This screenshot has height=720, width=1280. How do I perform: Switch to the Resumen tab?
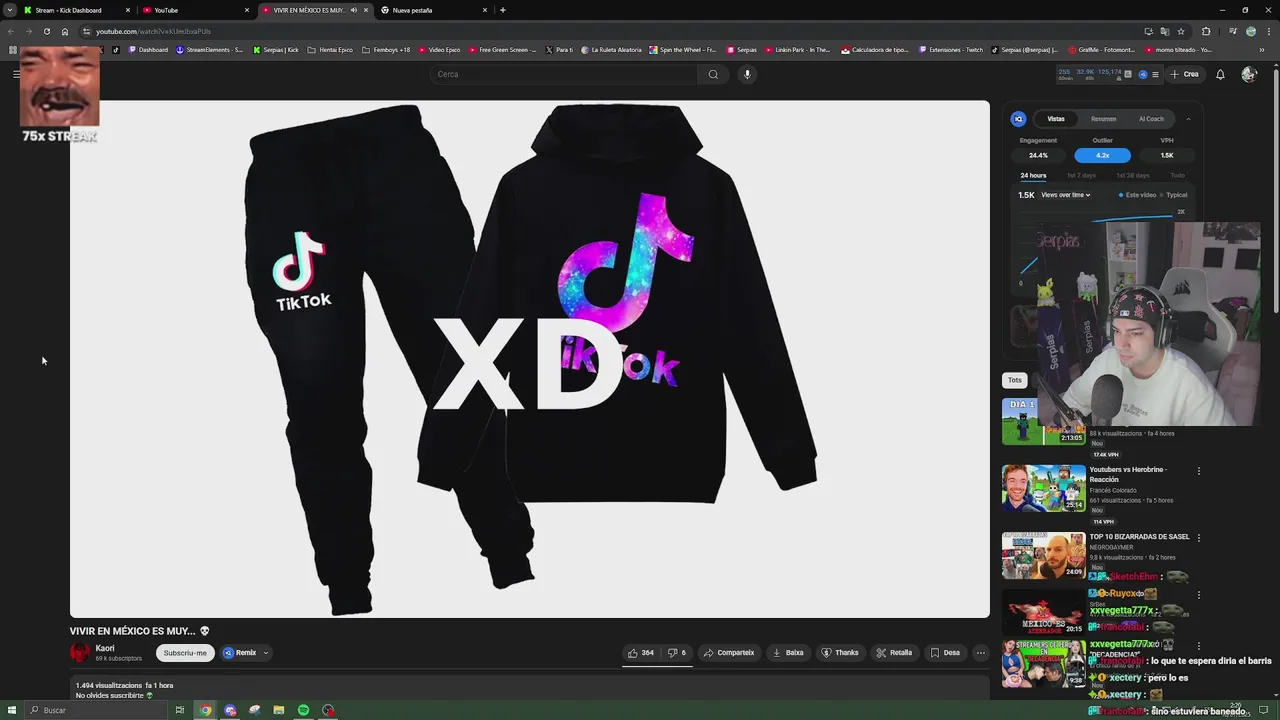1103,119
